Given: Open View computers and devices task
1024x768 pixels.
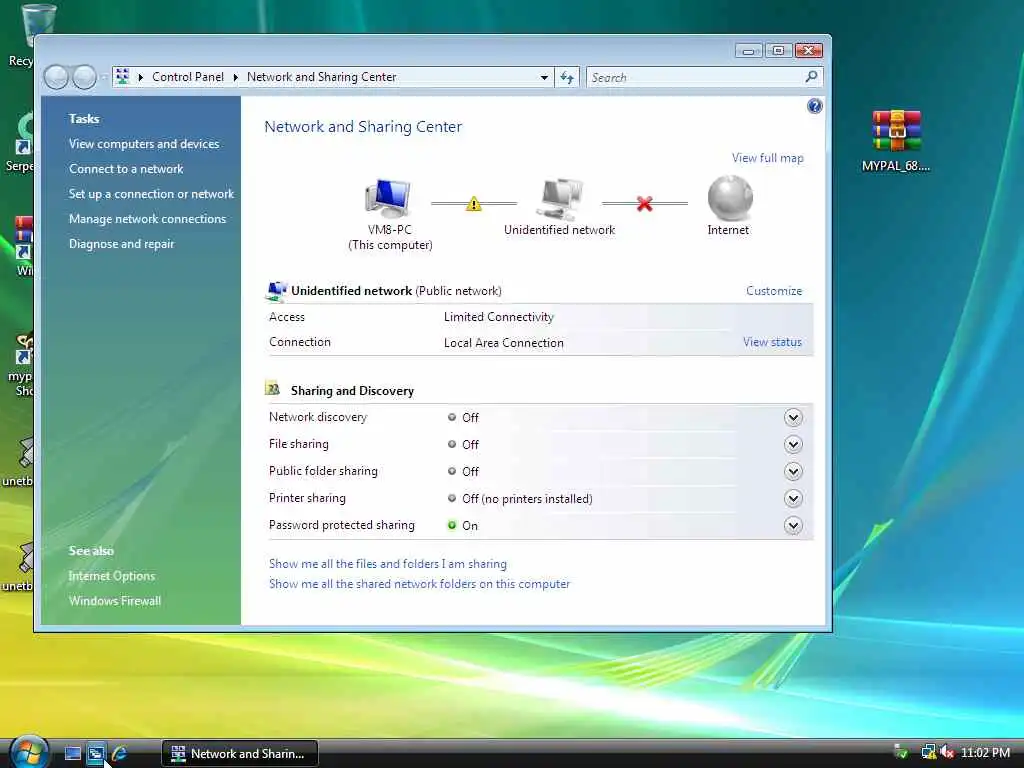Looking at the screenshot, I should [144, 144].
